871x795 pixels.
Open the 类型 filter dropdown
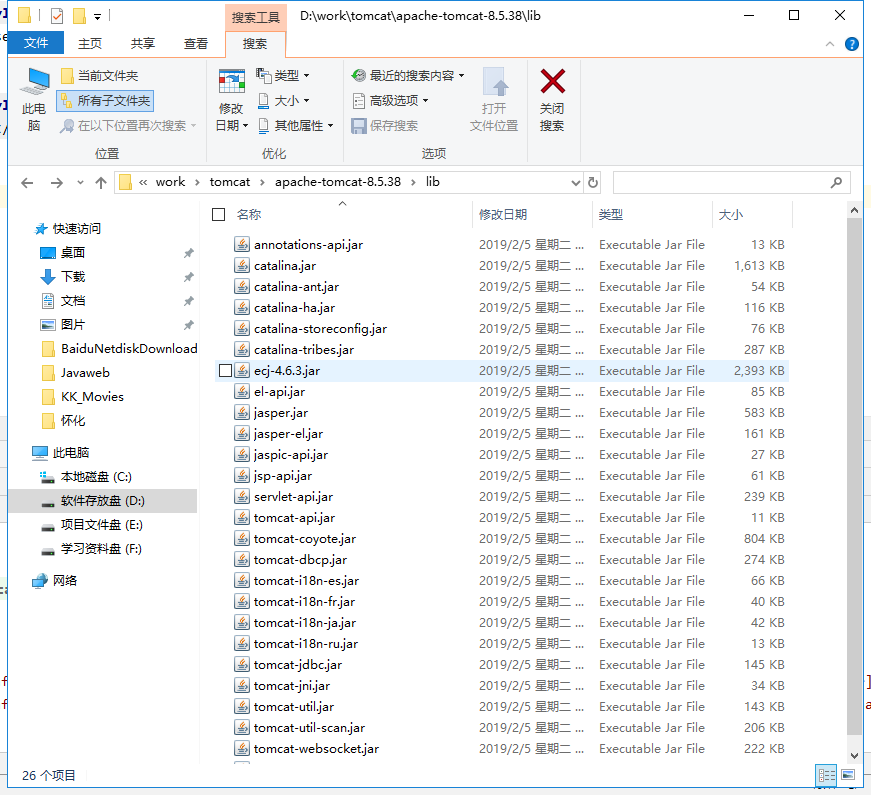point(283,75)
